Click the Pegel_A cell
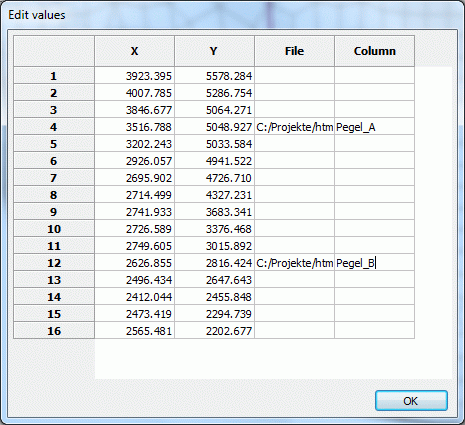This screenshot has width=465, height=425. pos(375,127)
